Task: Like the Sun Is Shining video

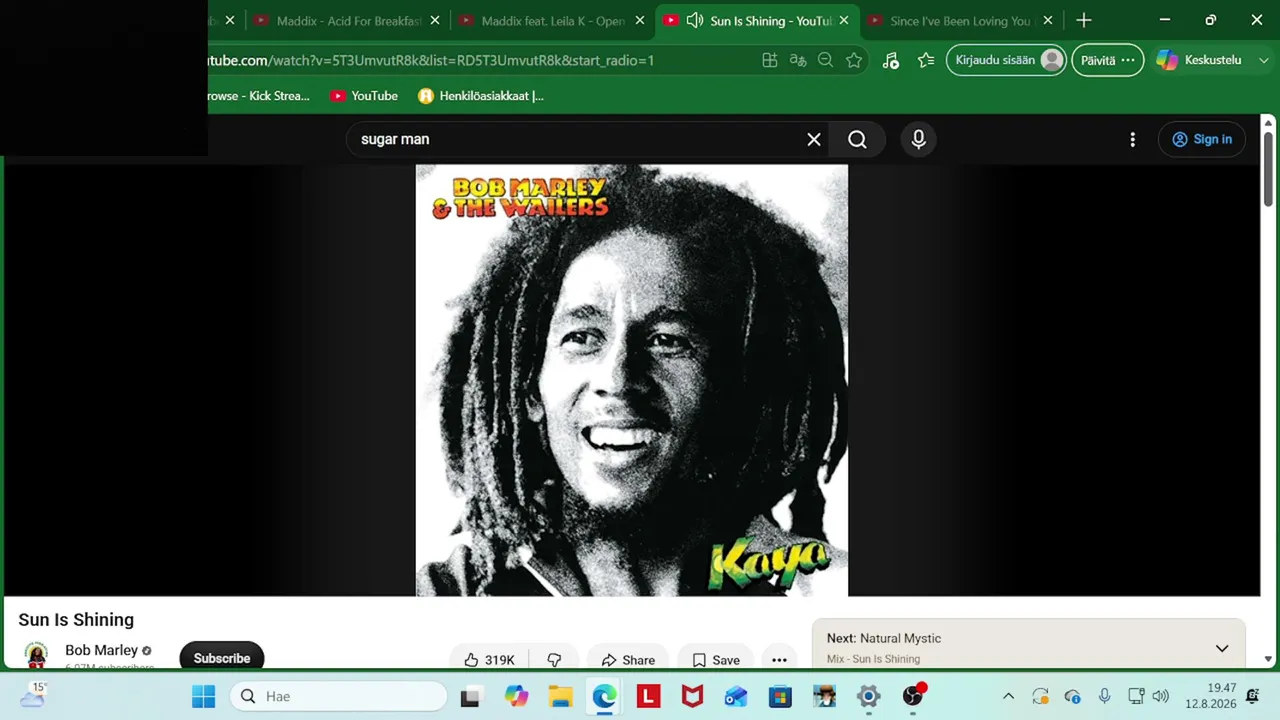Action: tap(489, 660)
